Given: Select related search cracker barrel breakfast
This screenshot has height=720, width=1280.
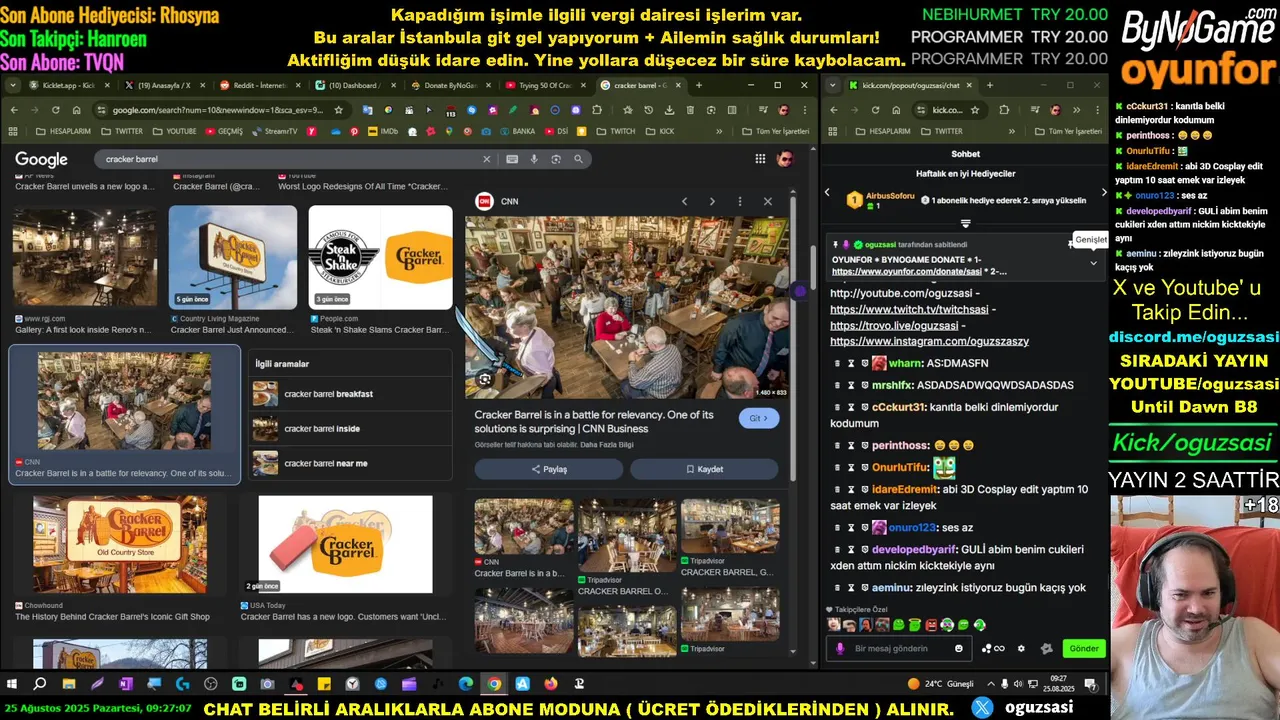Looking at the screenshot, I should (349, 394).
